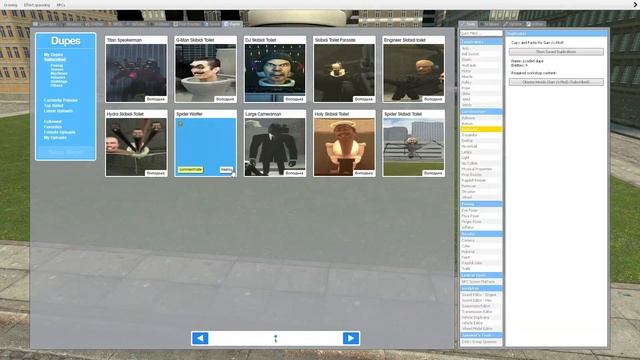The height and width of the screenshot is (360, 640).
Task: Show My Uploads
Action: pos(55,138)
